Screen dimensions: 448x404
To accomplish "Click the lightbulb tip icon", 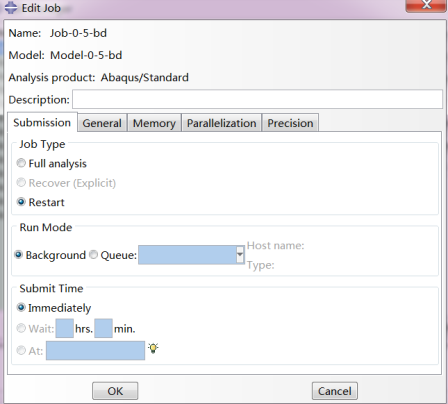I will [x=153, y=348].
